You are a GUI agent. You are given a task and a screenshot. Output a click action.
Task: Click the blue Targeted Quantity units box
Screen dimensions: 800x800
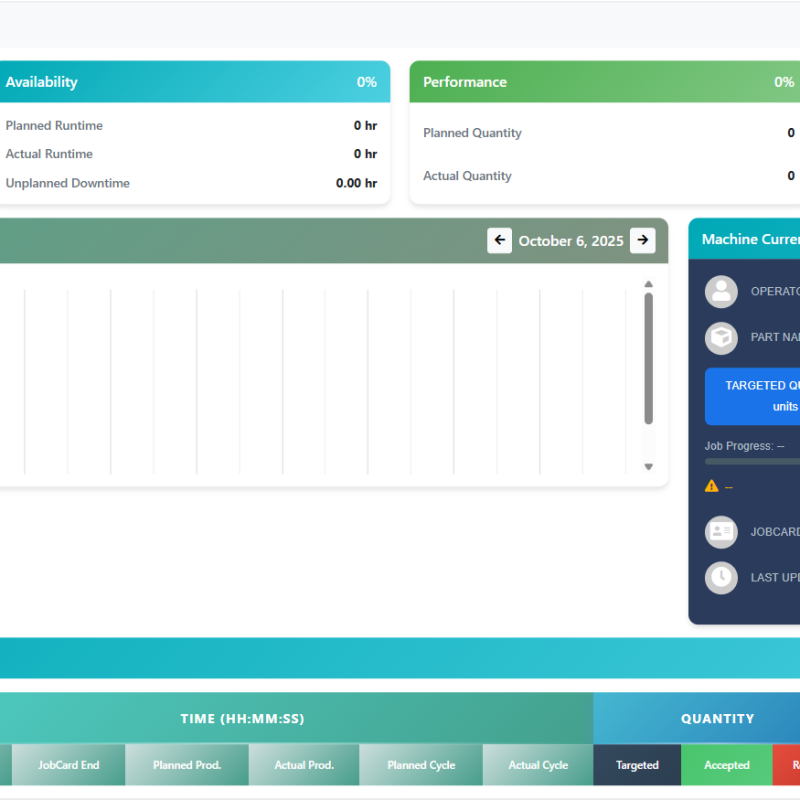[752, 396]
